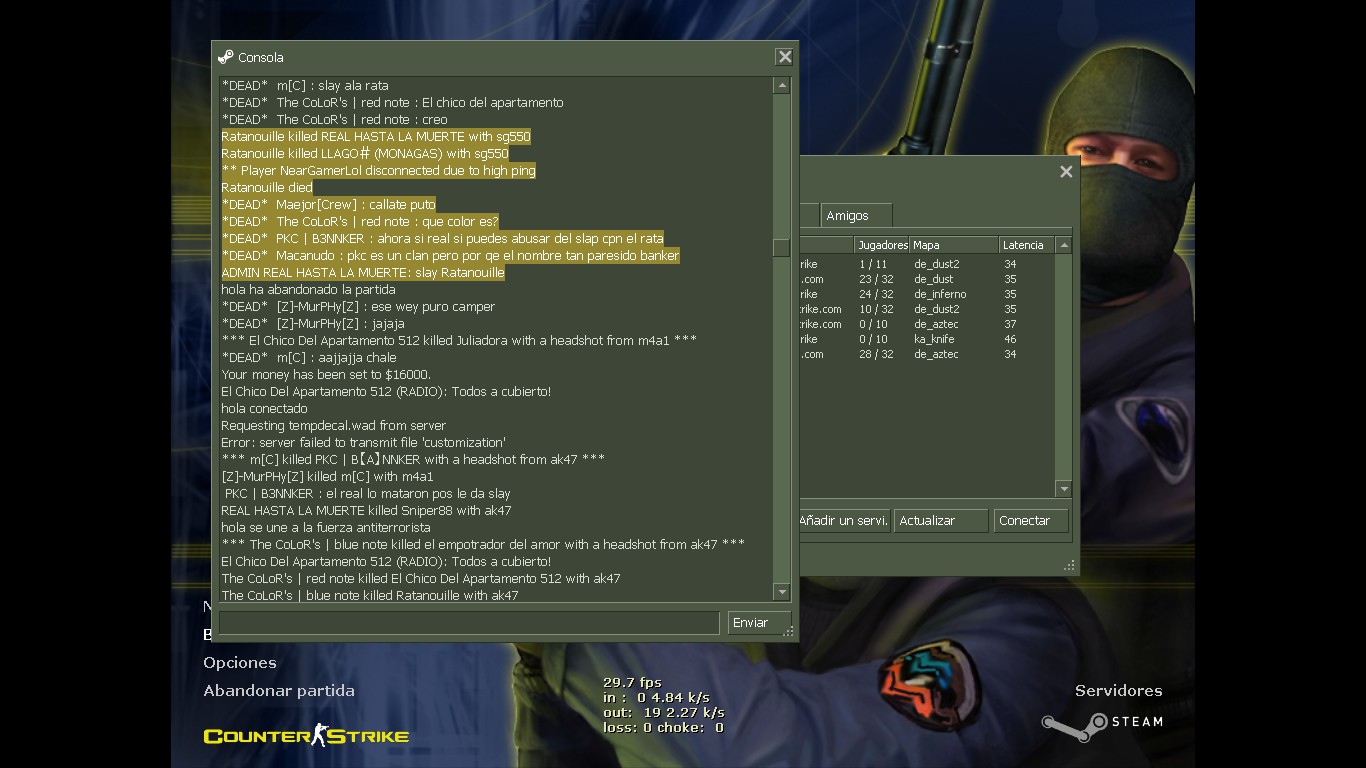Image resolution: width=1366 pixels, height=768 pixels.
Task: Click server list scrollbar down arrow
Action: tap(1064, 489)
